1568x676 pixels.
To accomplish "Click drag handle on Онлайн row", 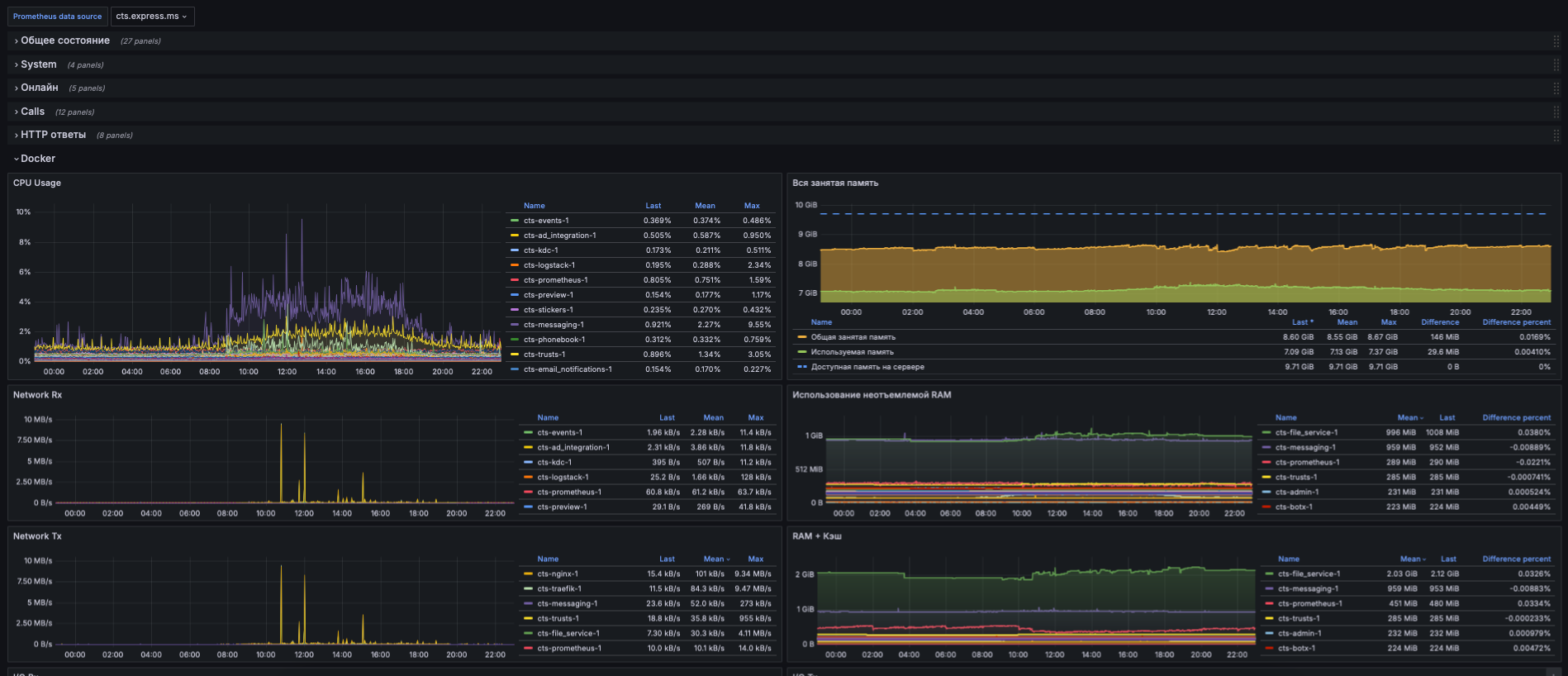I will pos(1556,88).
